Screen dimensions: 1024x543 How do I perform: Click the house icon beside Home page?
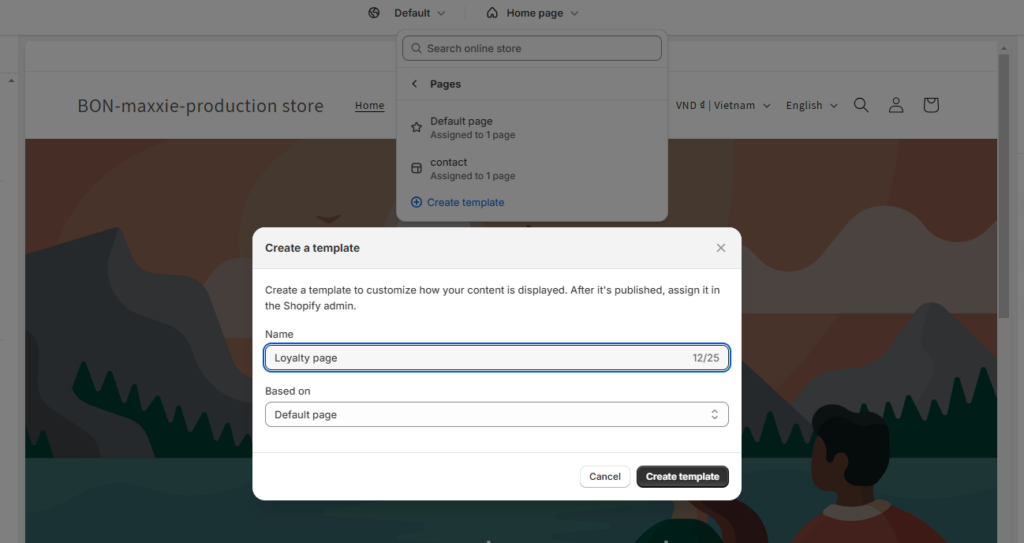click(492, 13)
